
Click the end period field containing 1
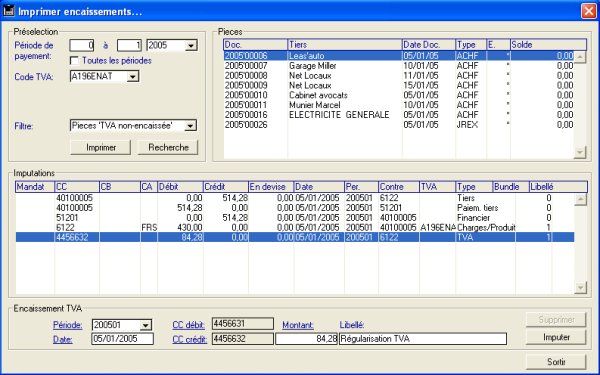[129, 46]
